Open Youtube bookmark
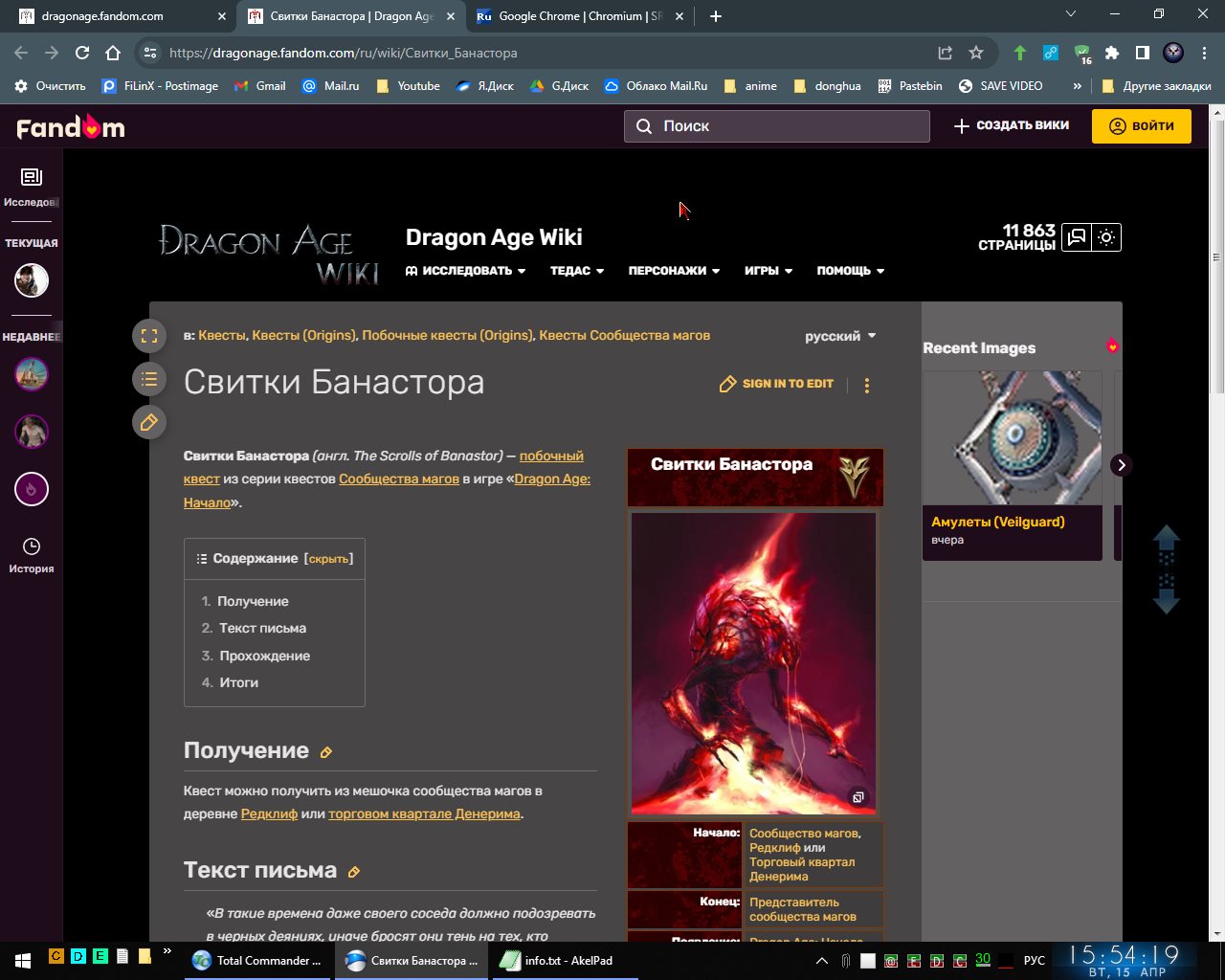 point(408,86)
